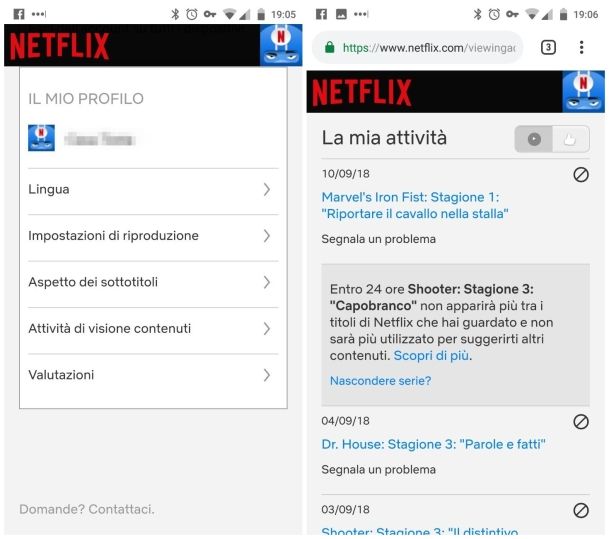Open the Lingua row
The image size is (609, 539).
(x=153, y=190)
